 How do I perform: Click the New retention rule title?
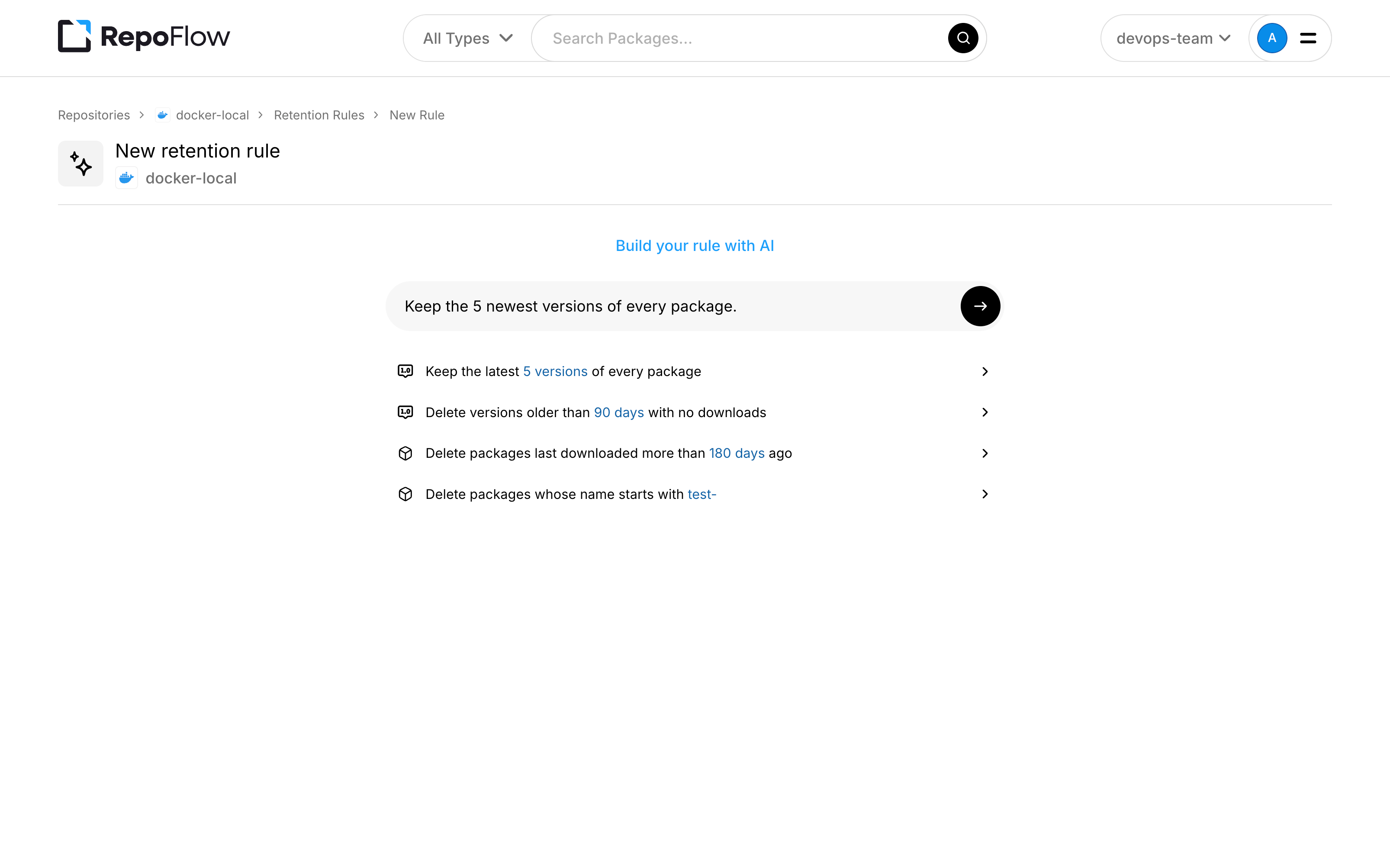[197, 151]
